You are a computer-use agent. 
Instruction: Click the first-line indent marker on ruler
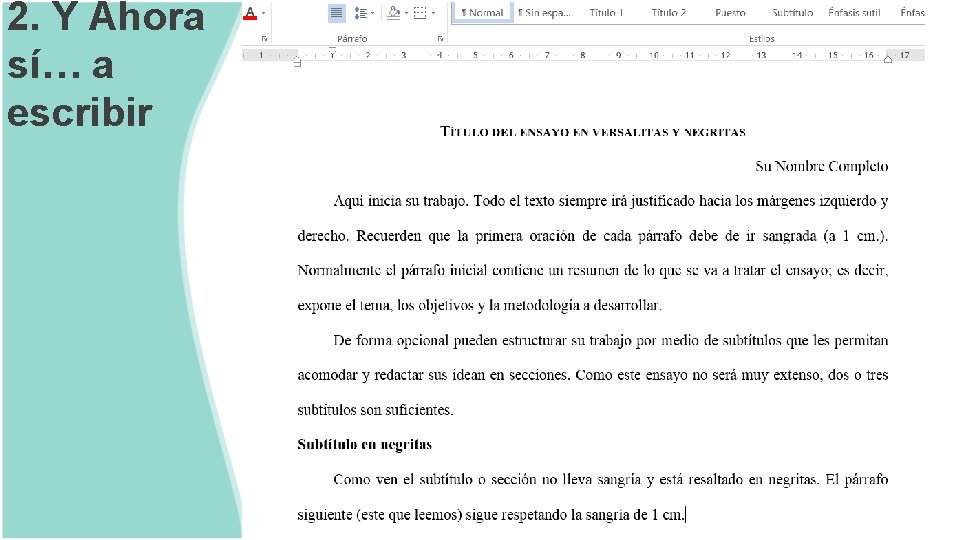coord(332,50)
